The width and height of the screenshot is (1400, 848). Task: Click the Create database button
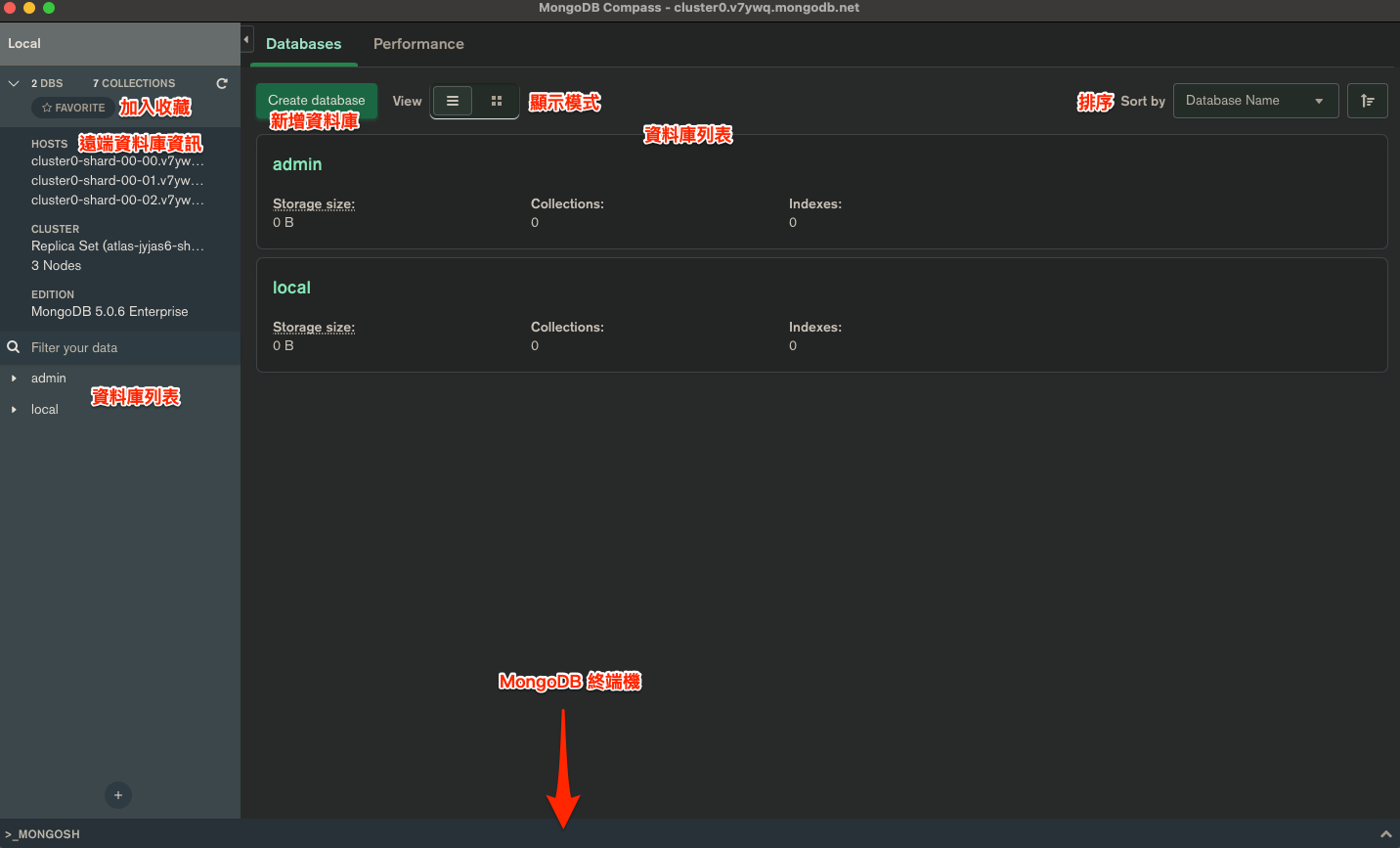[316, 100]
